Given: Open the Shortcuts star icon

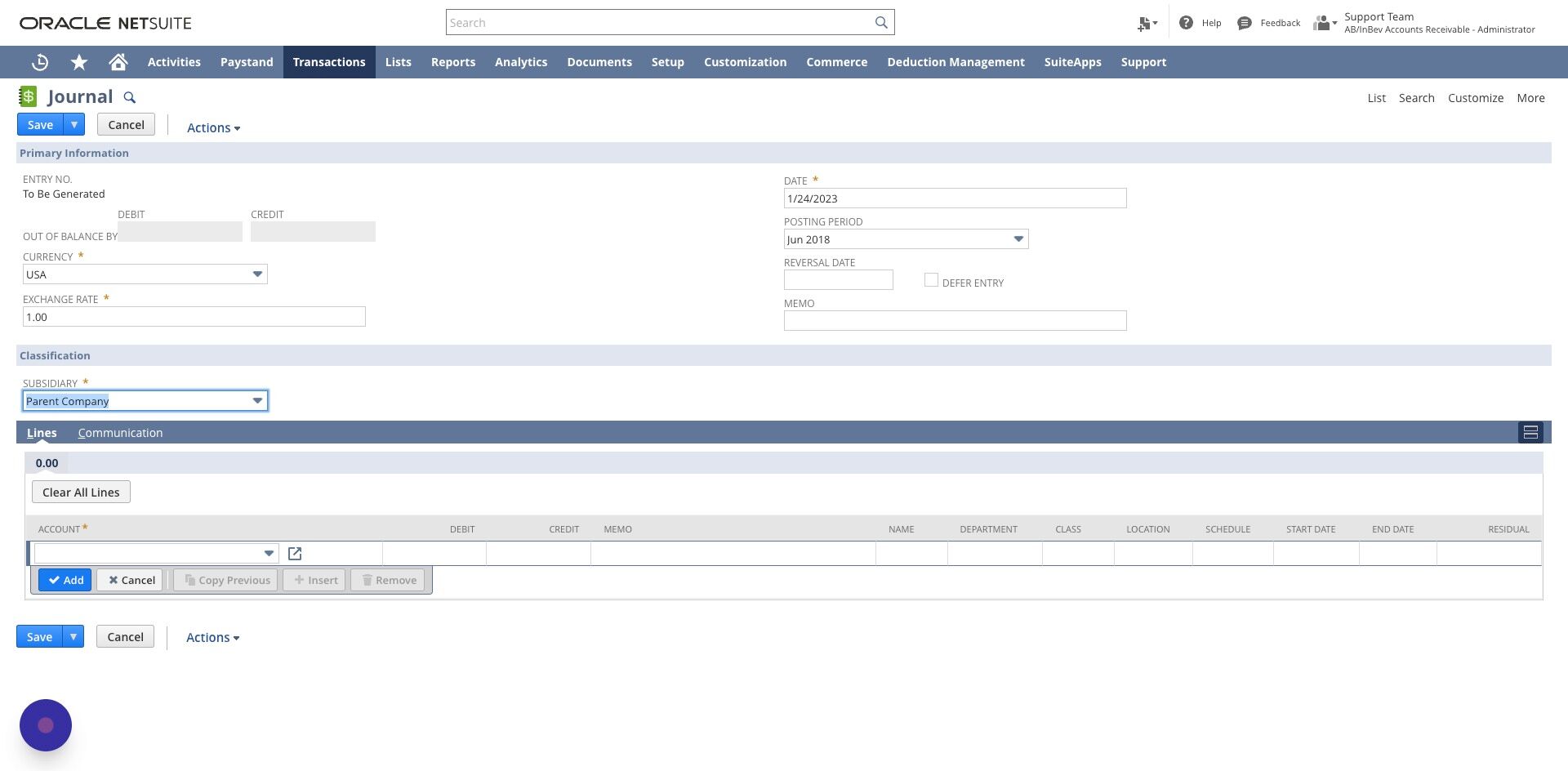Looking at the screenshot, I should click(x=79, y=62).
